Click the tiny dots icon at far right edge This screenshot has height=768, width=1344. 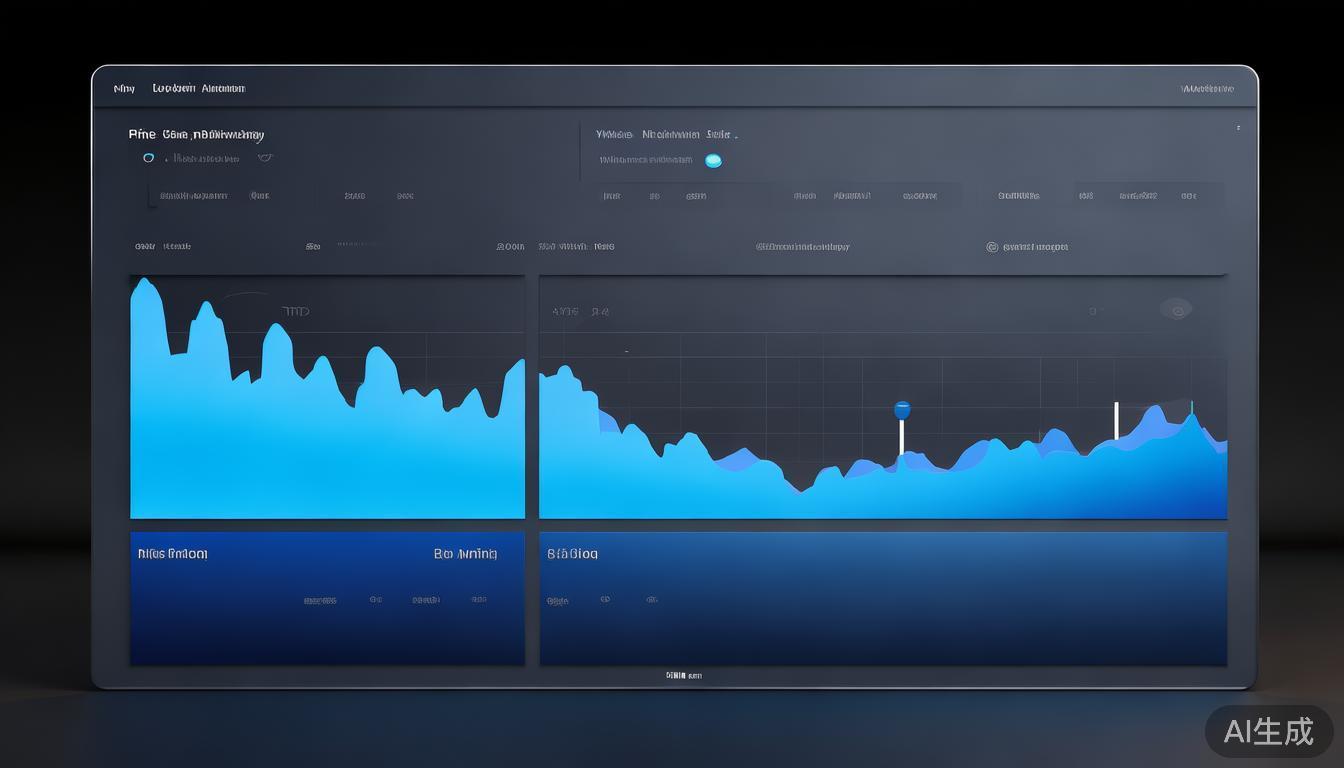pos(1238,128)
